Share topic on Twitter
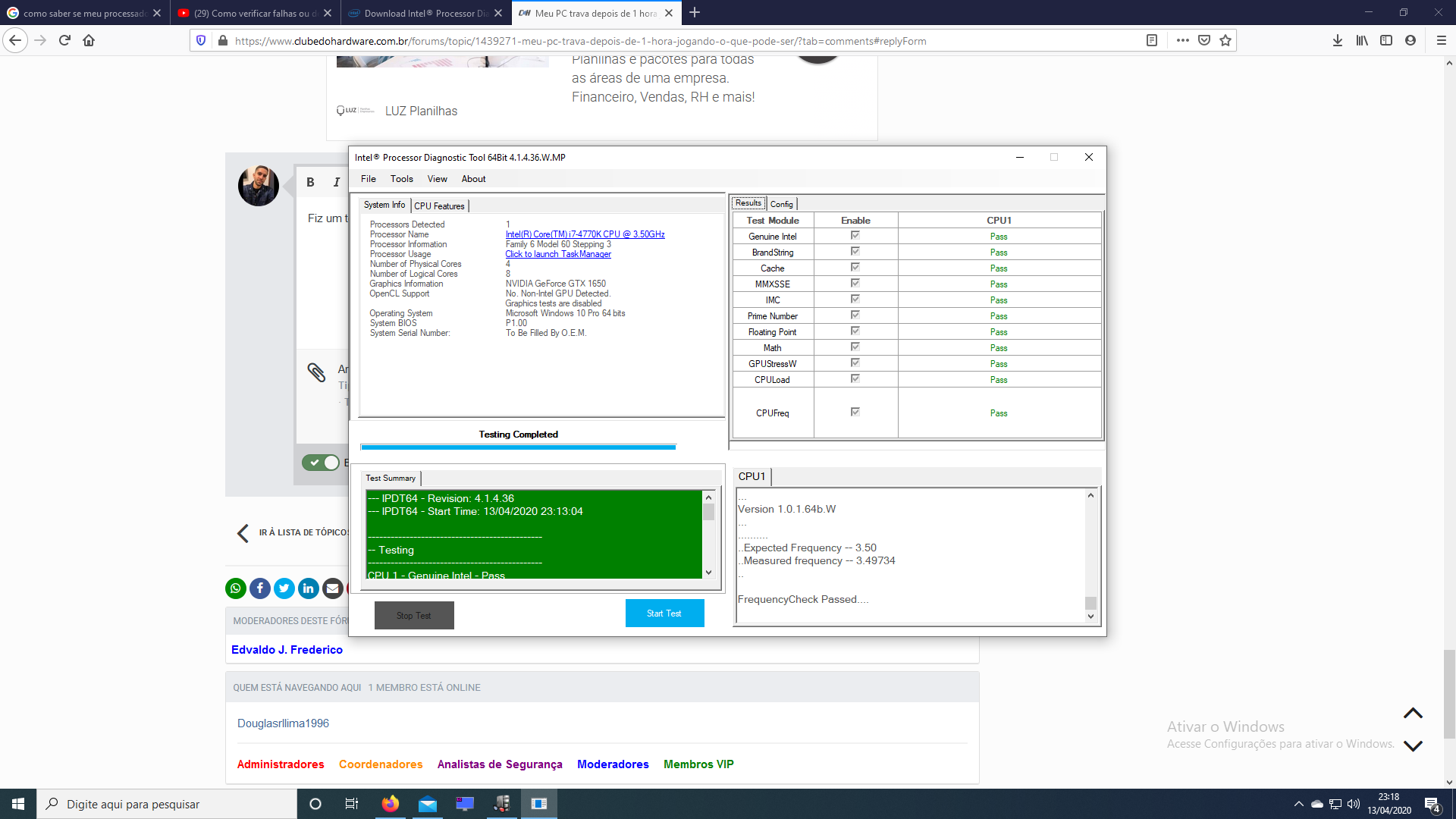 coord(284,588)
